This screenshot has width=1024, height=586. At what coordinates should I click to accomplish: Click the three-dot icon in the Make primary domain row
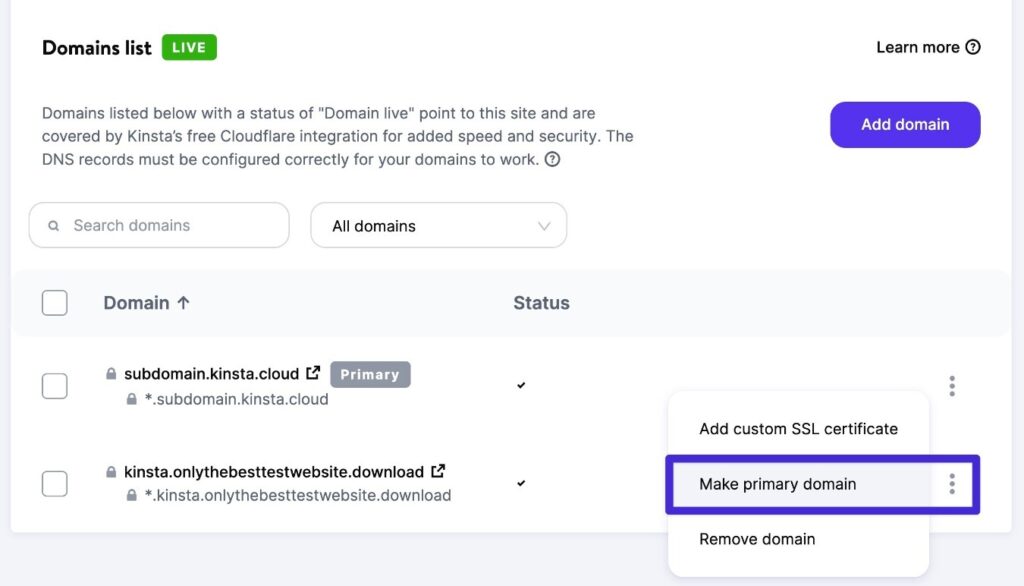tap(952, 483)
